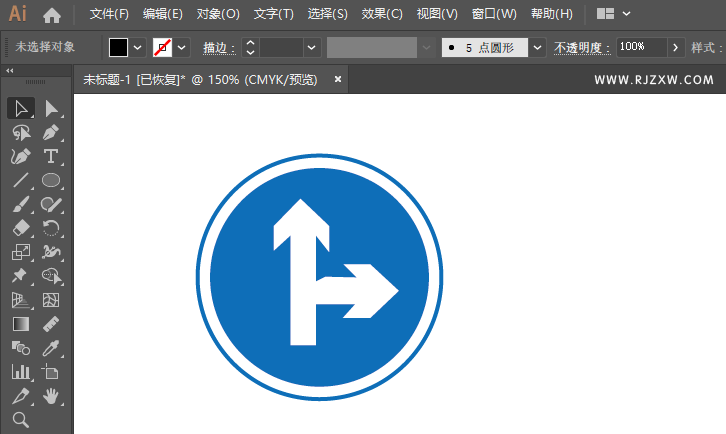Select the Line Segment tool

20,180
